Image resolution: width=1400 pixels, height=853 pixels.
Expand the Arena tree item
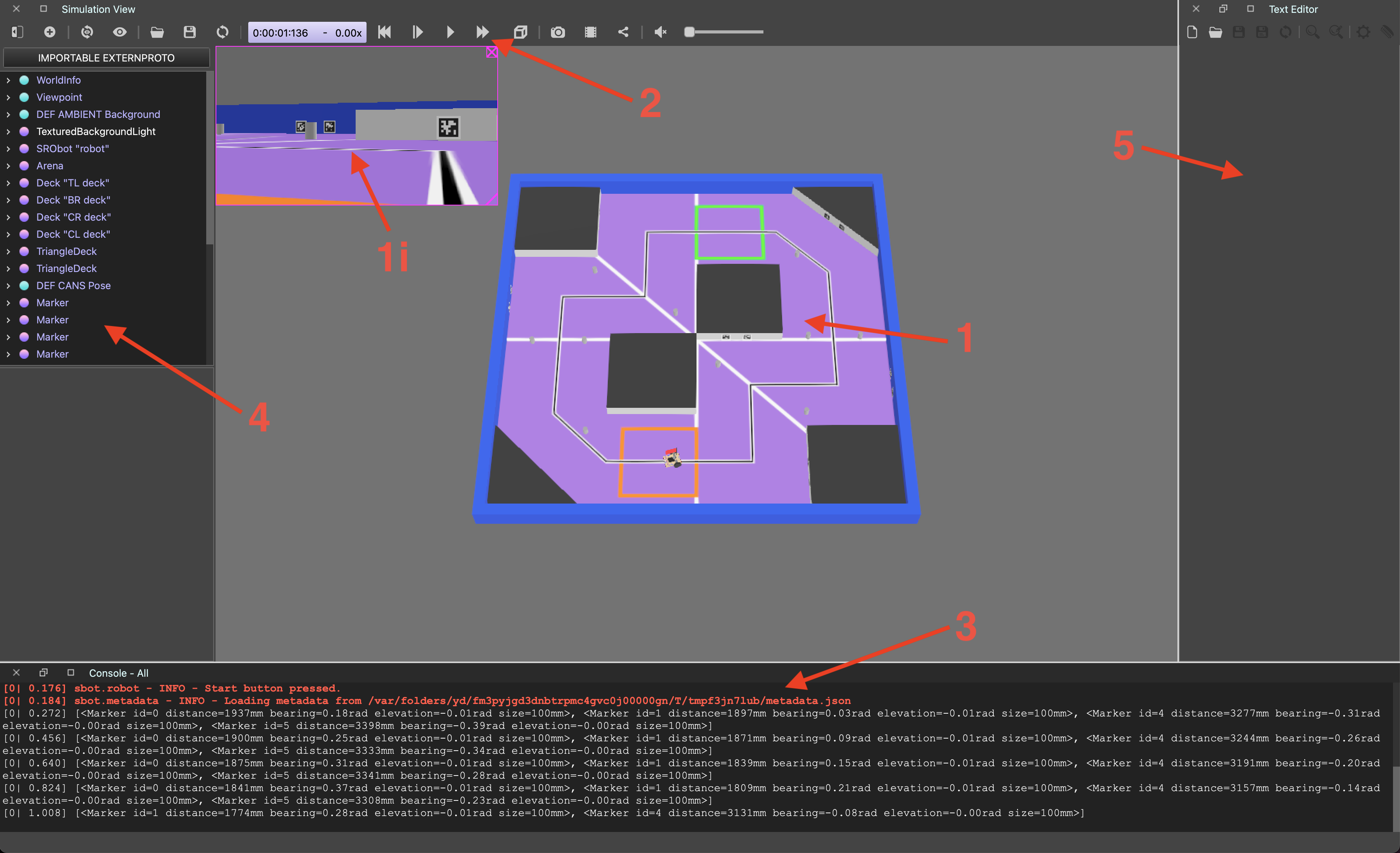9,165
